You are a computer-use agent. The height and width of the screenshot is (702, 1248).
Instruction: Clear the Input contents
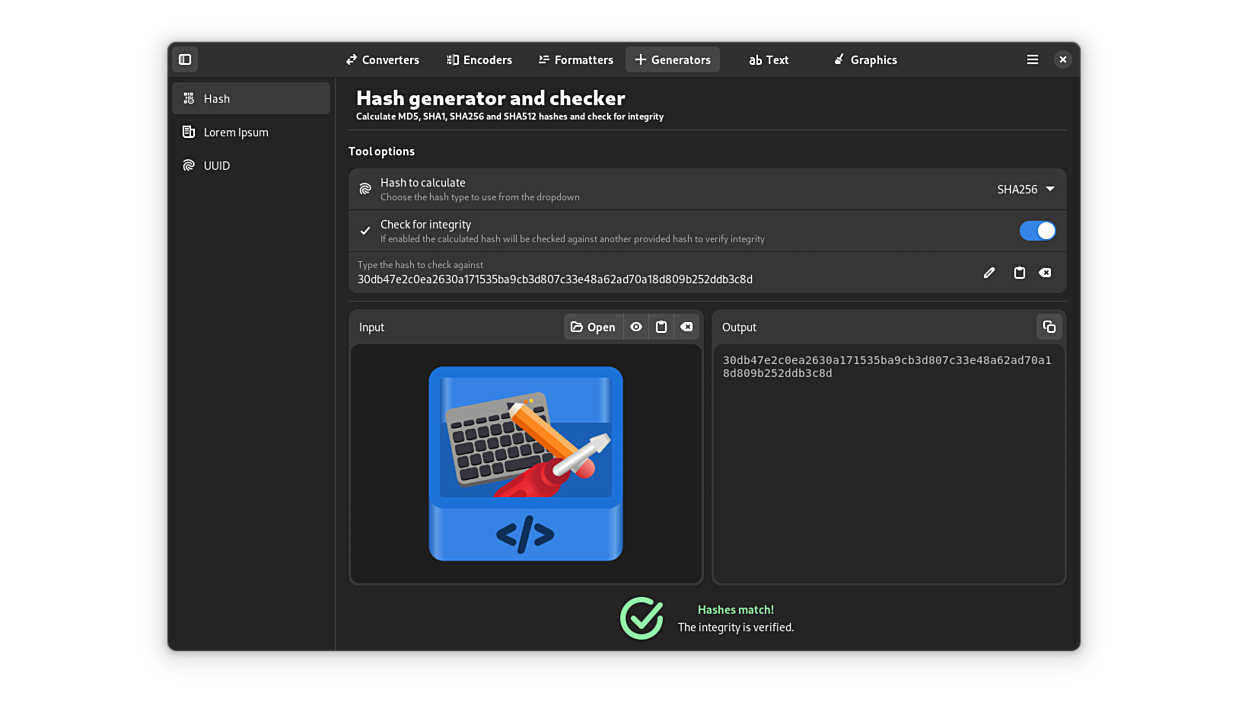click(x=686, y=326)
